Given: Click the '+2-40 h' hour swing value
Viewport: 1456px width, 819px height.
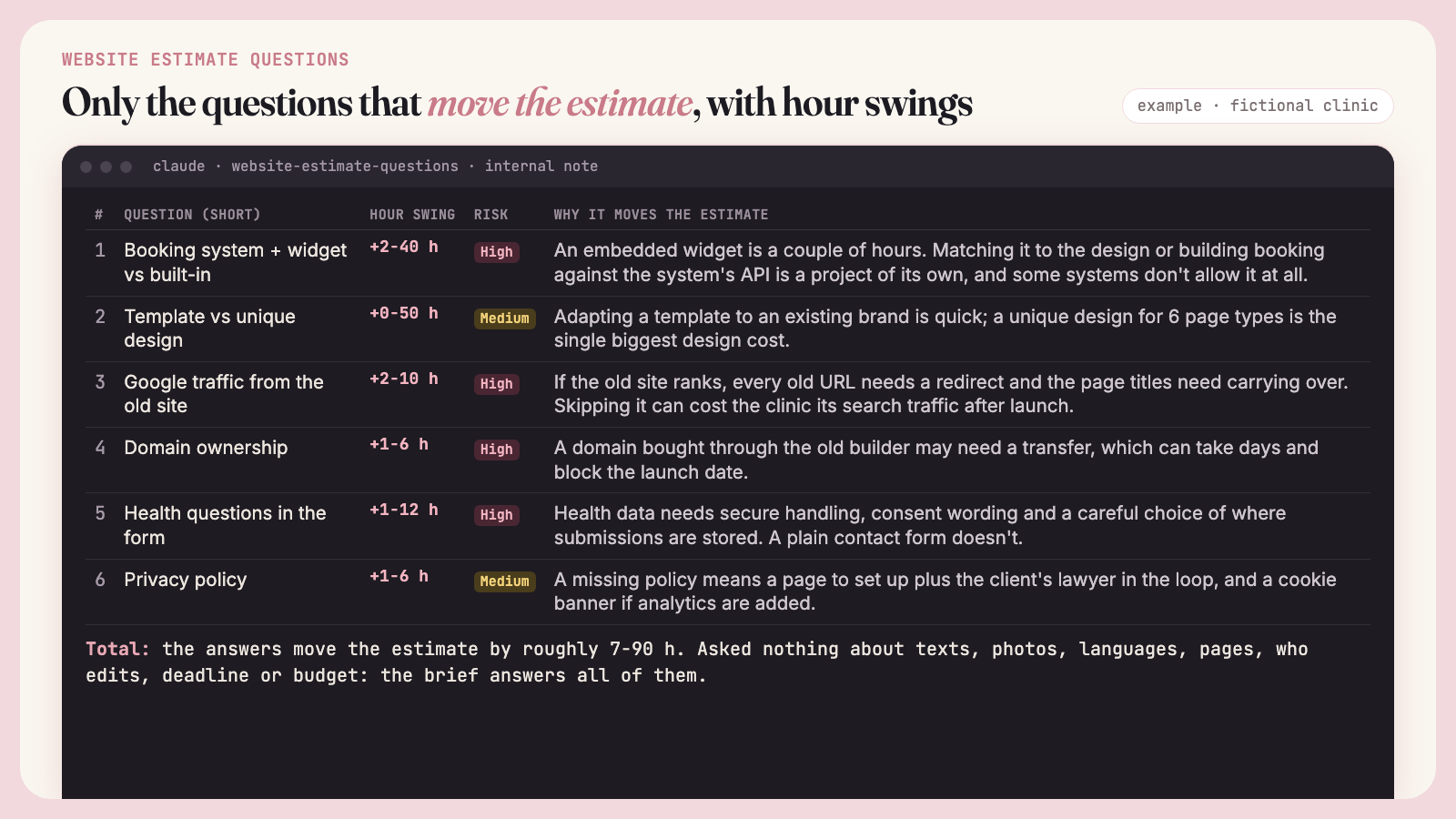Looking at the screenshot, I should tap(404, 247).
